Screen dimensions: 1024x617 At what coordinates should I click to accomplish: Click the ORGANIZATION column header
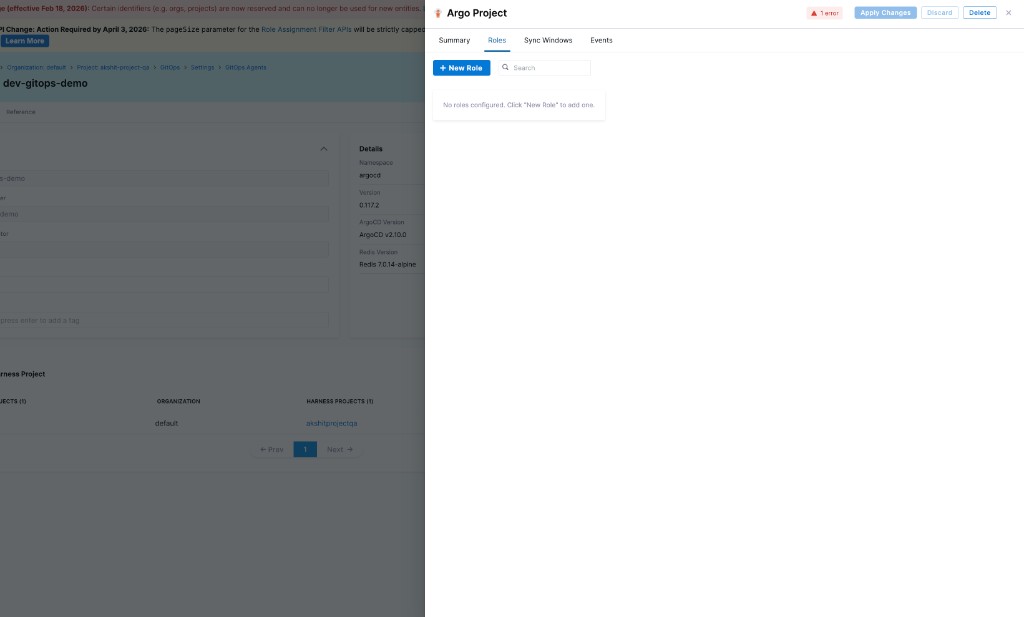coord(178,402)
